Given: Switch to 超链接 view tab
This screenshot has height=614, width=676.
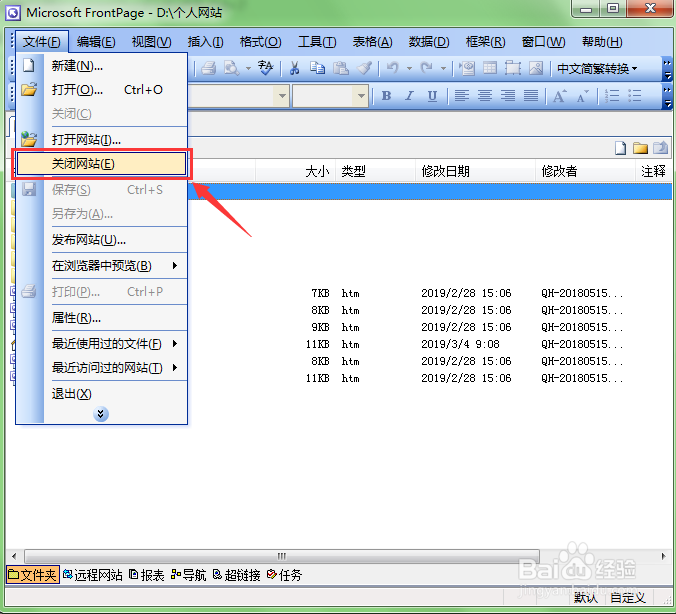Looking at the screenshot, I should (237, 575).
